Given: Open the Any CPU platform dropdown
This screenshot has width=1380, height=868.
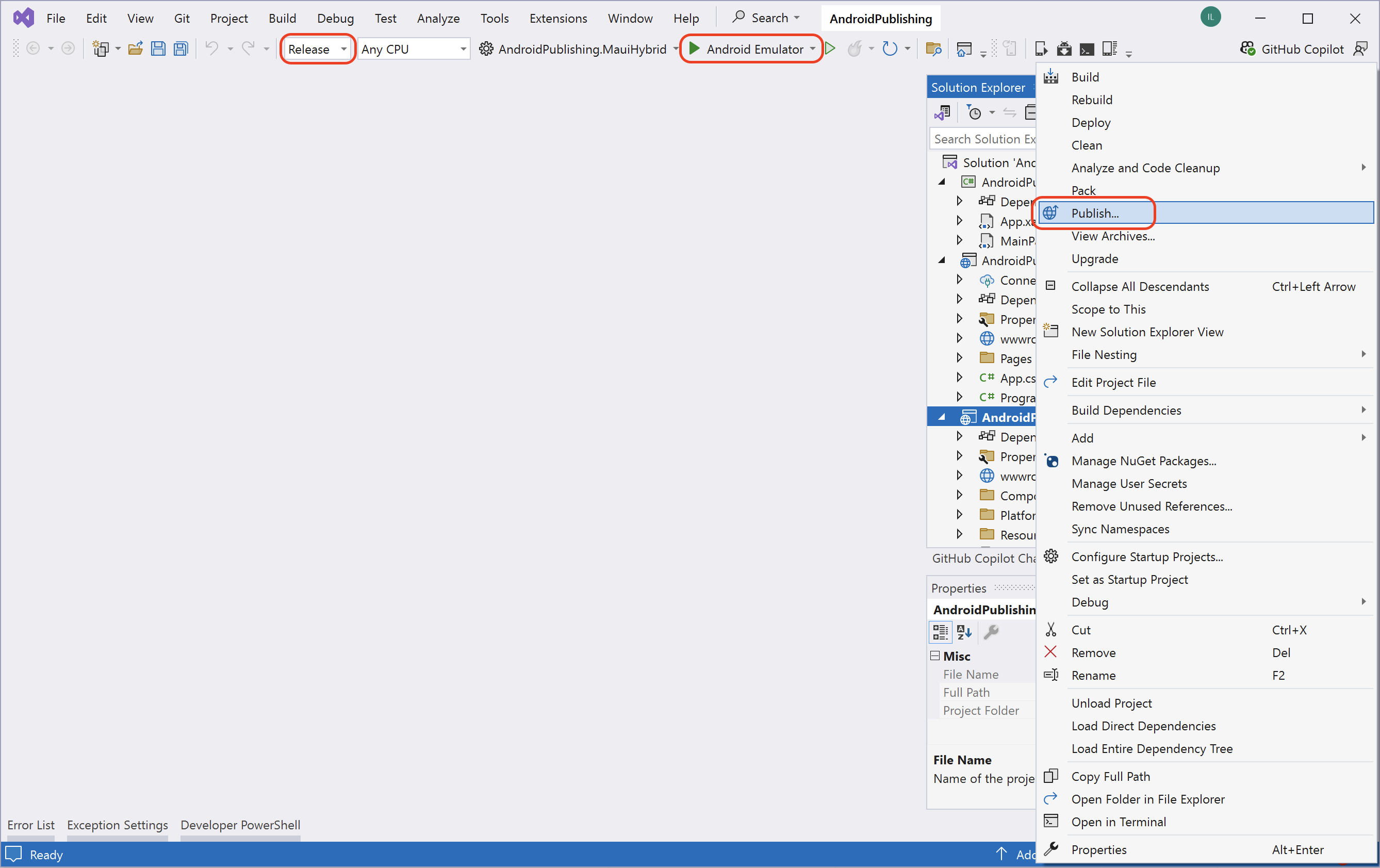Looking at the screenshot, I should click(414, 50).
